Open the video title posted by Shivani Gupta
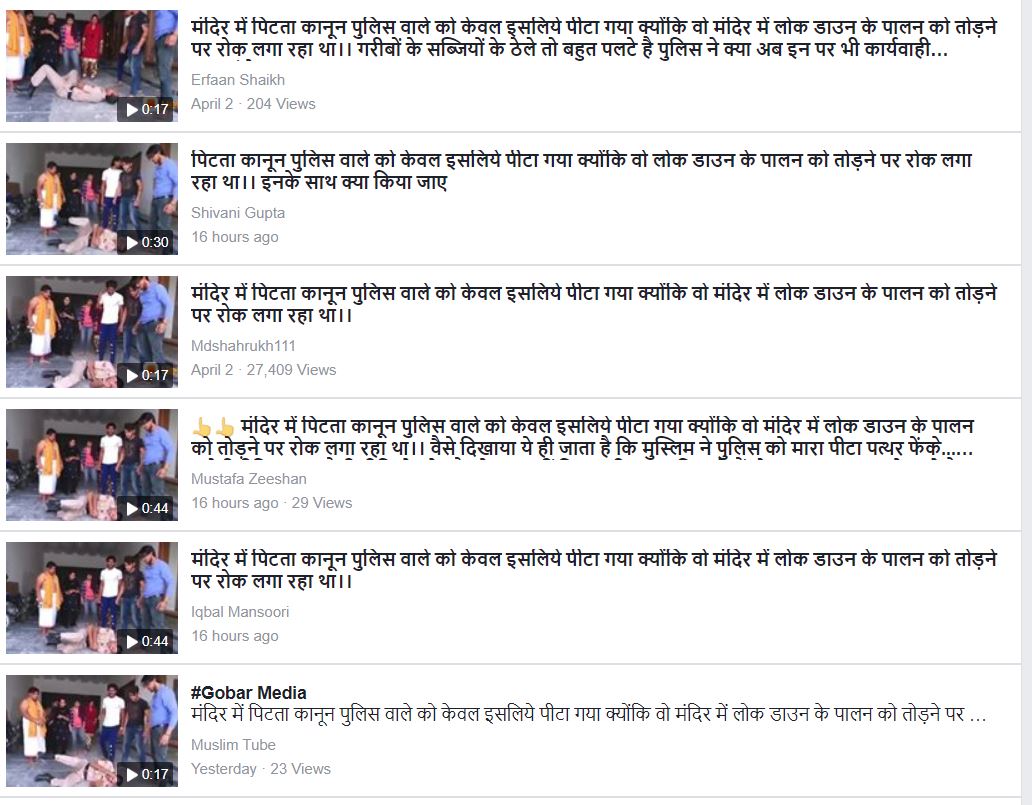Viewport: 1032px width, 805px height. (x=581, y=170)
